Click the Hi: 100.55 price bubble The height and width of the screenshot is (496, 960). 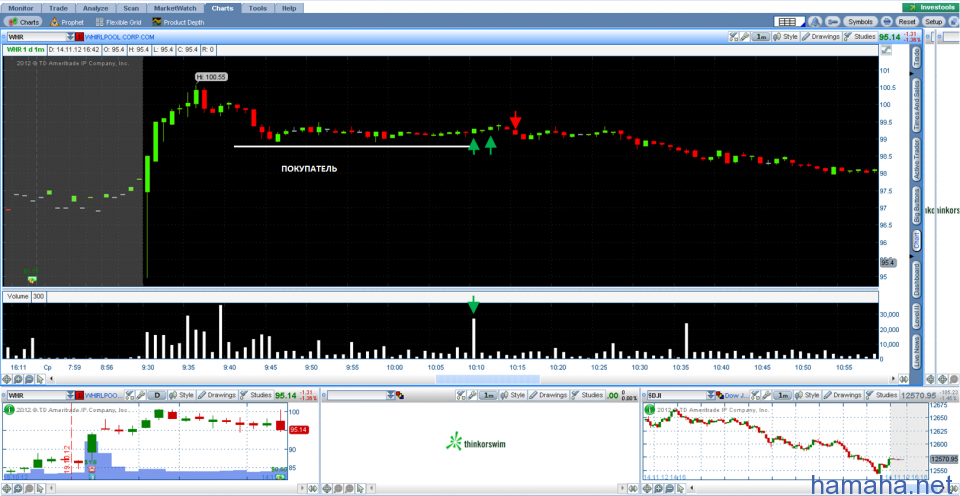point(211,77)
